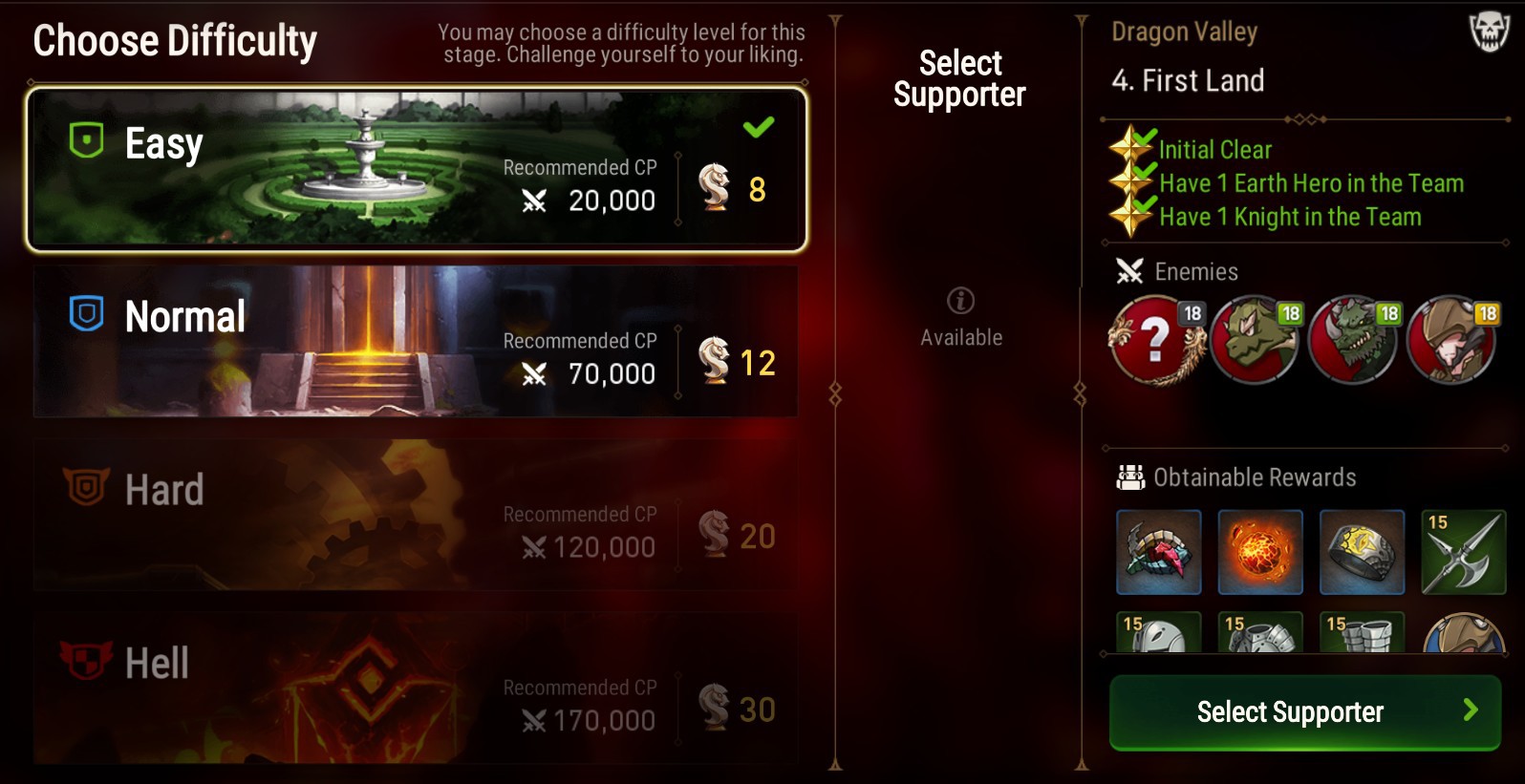Click the skull emblem icon beside Dragon Valley
Image resolution: width=1525 pixels, height=784 pixels.
point(1489,32)
